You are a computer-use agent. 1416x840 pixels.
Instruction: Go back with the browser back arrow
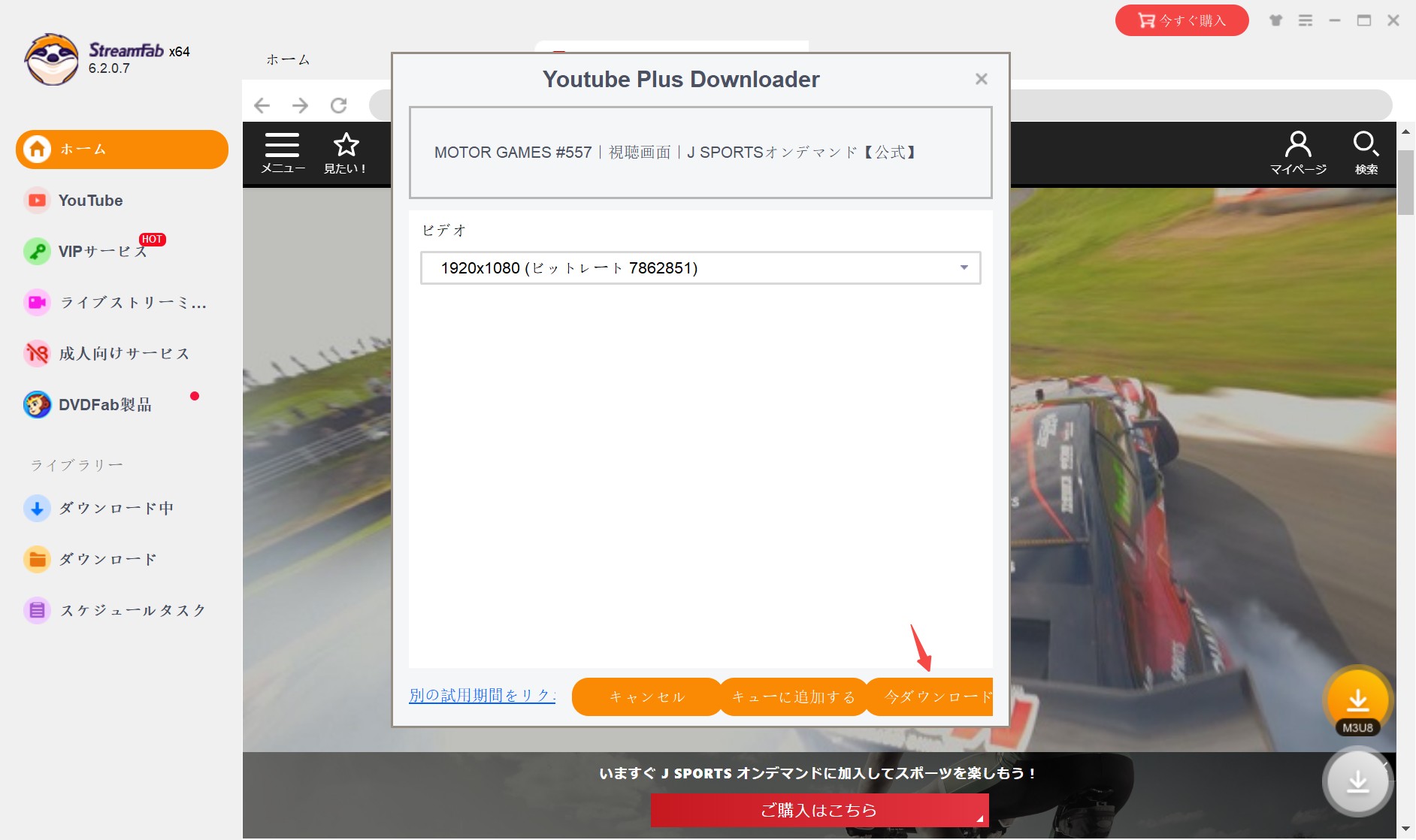click(262, 105)
